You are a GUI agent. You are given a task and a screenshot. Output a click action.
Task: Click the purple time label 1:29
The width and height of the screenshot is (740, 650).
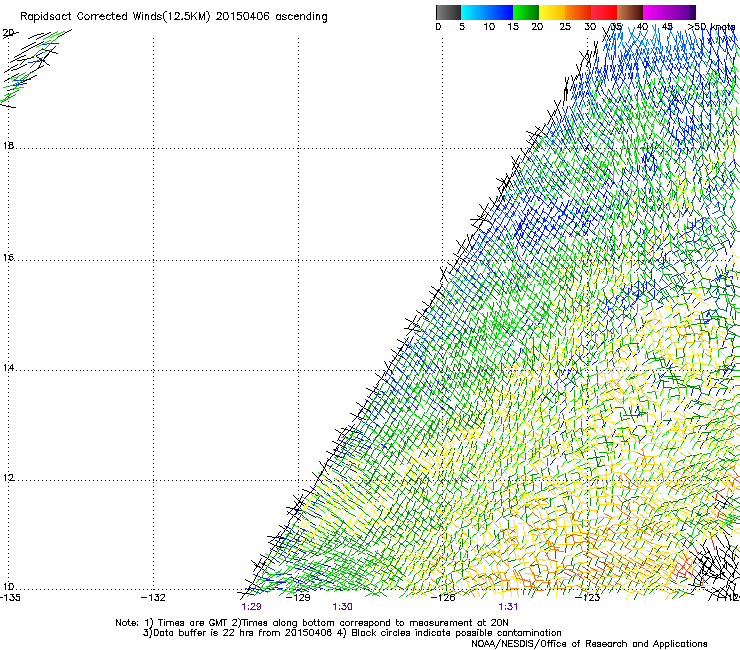[x=251, y=607]
